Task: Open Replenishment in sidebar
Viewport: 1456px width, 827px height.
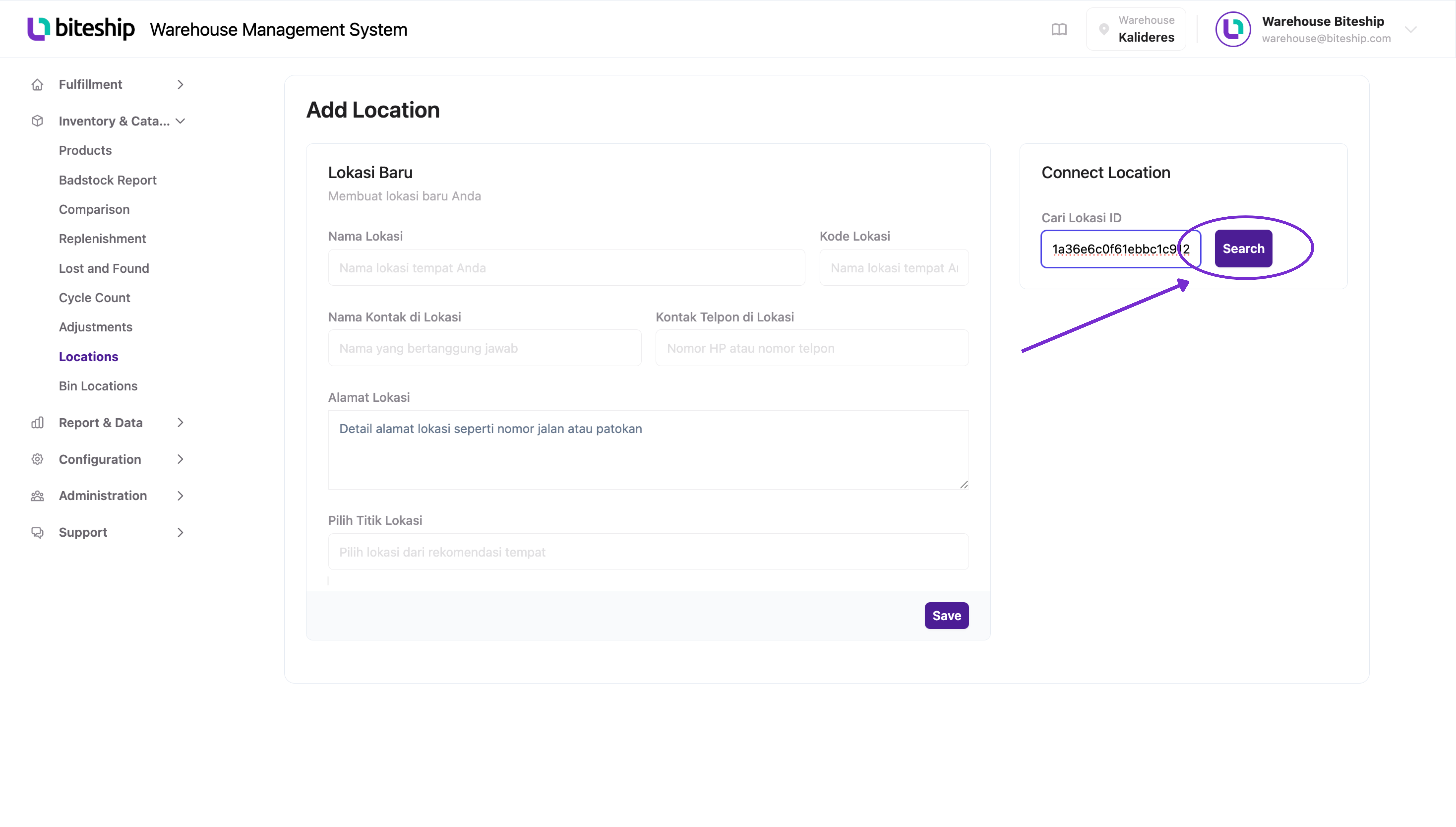Action: pos(103,238)
